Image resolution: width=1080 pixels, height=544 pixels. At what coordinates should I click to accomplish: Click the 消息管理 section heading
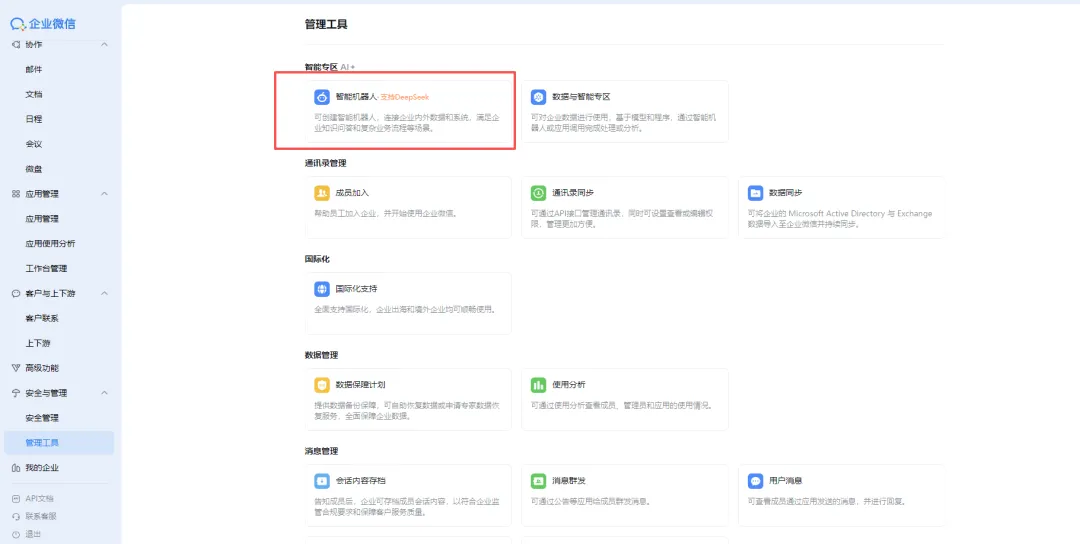pyautogui.click(x=321, y=451)
